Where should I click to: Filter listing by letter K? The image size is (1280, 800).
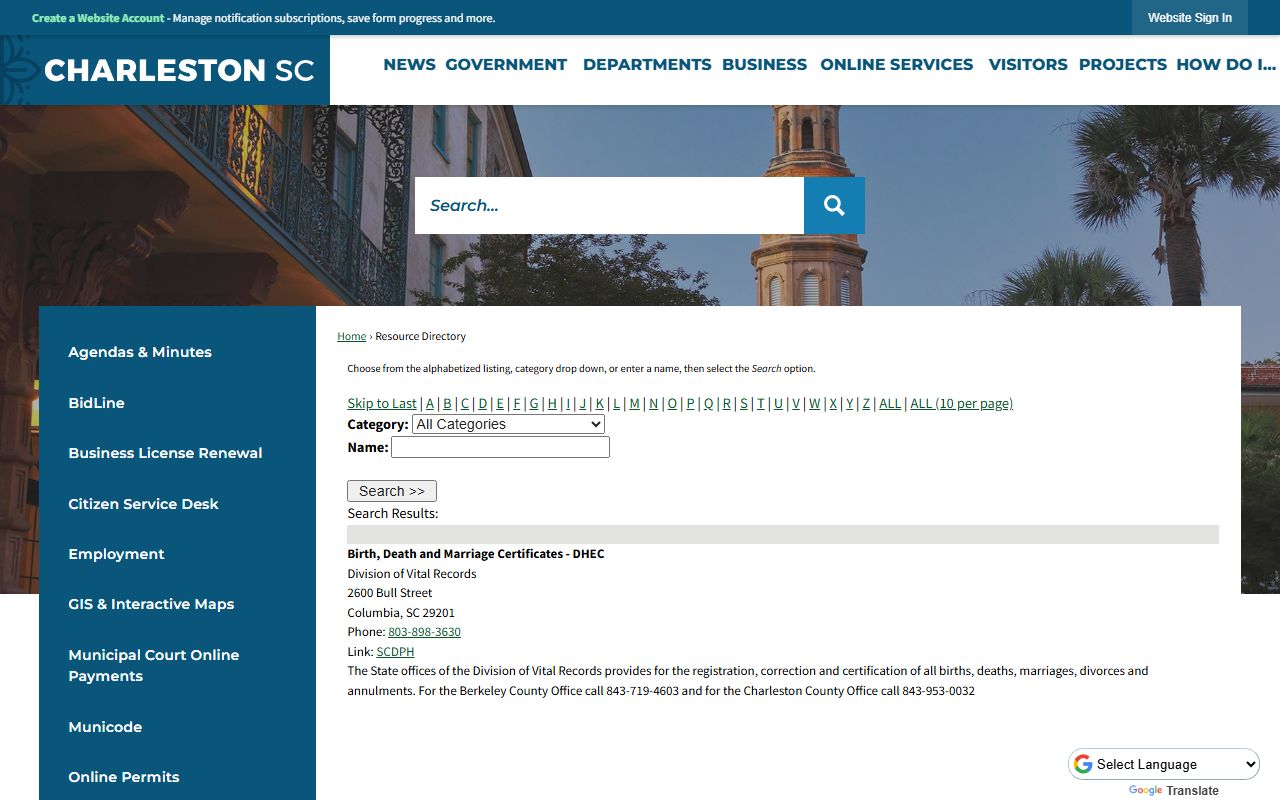[x=600, y=403]
